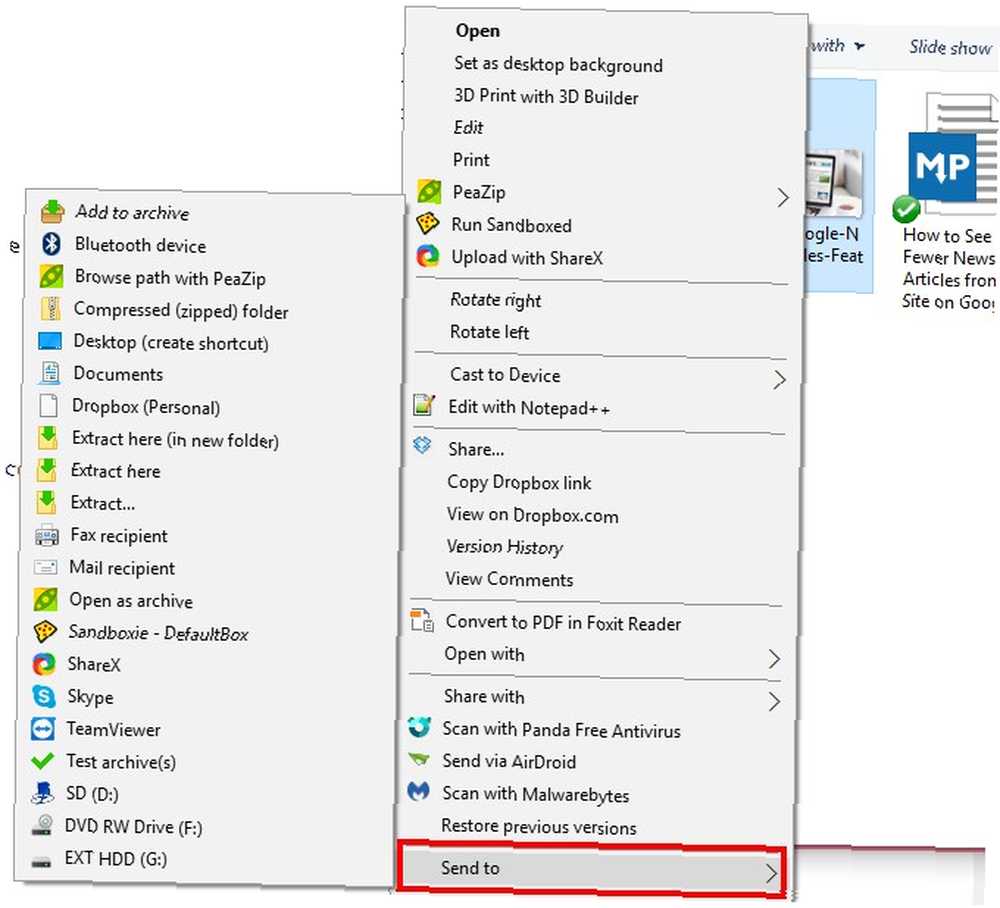
Task: Click Slide show in the Explorer toolbar
Action: pos(950,47)
